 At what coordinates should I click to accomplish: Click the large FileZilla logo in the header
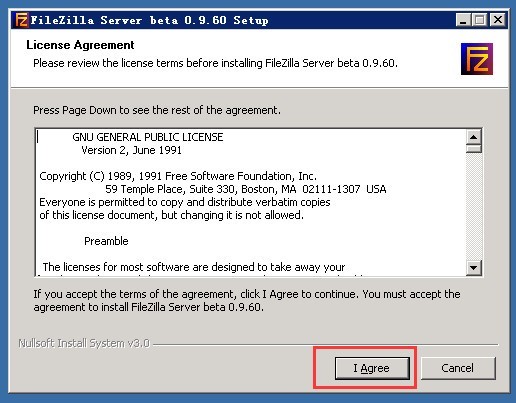[x=477, y=59]
